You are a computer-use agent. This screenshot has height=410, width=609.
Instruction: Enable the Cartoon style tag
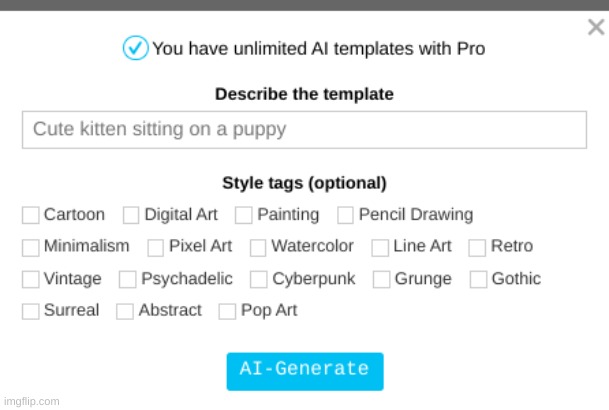point(31,215)
